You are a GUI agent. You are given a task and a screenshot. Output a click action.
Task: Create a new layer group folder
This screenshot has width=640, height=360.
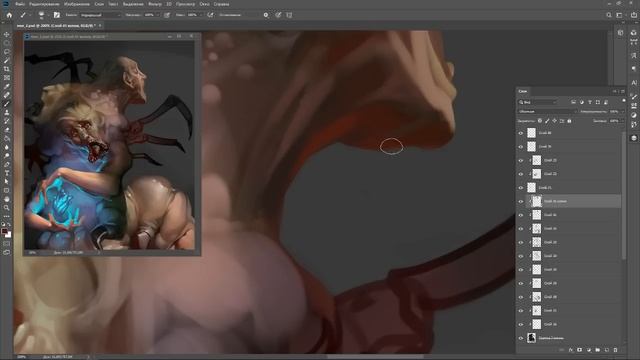[x=598, y=350]
